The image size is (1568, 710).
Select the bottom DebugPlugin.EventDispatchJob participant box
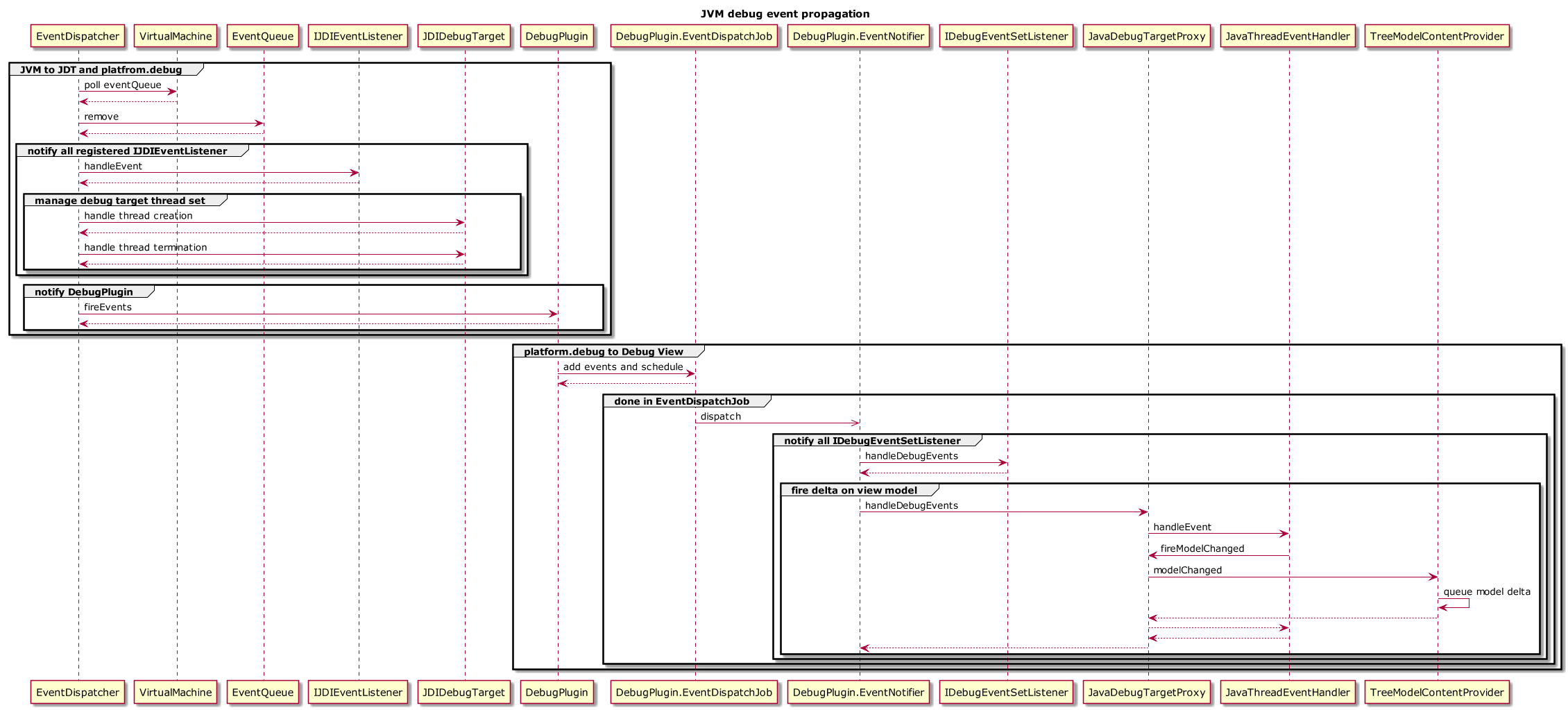694,692
